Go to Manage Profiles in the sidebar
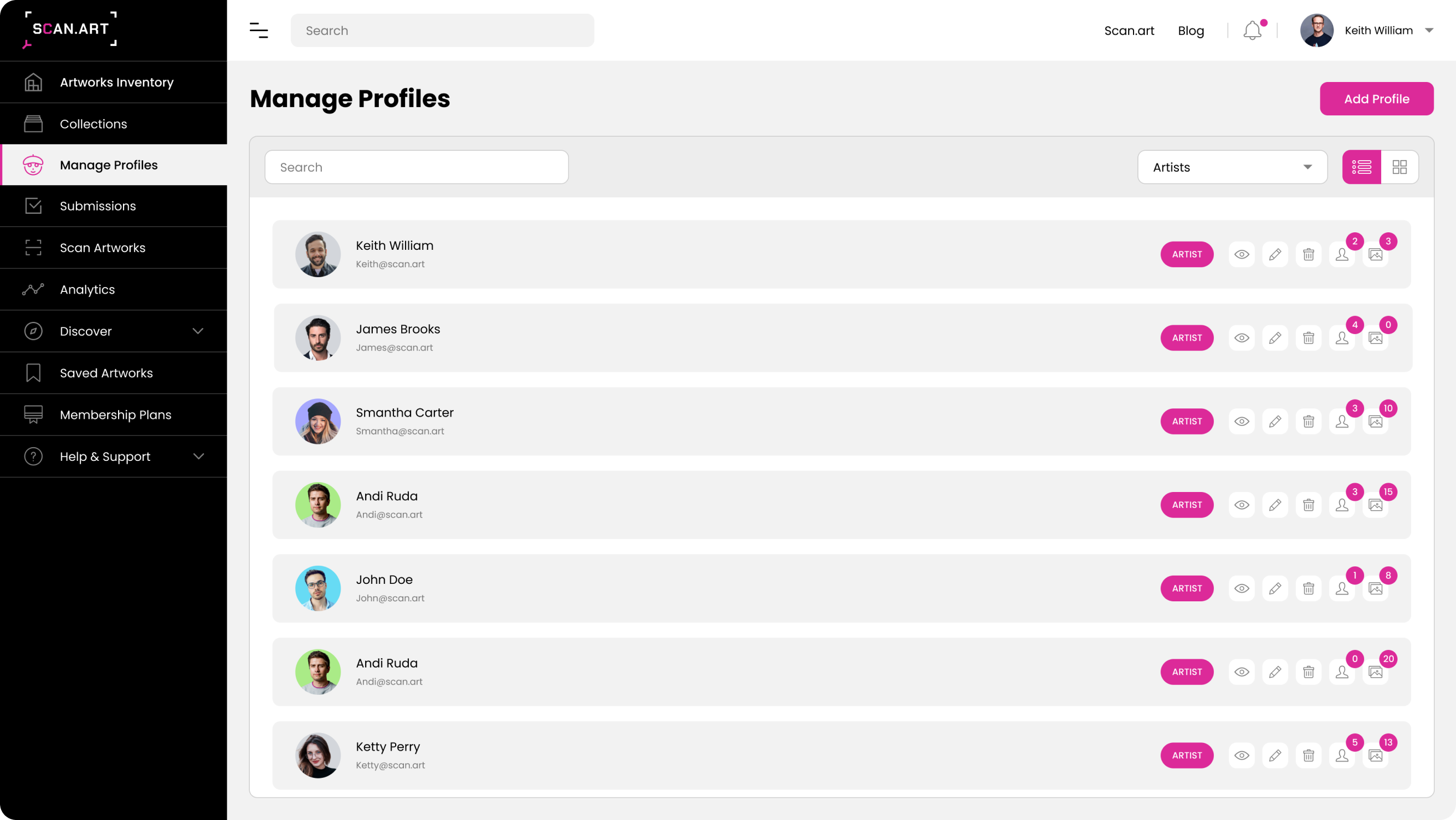This screenshot has height=820, width=1456. coord(109,165)
